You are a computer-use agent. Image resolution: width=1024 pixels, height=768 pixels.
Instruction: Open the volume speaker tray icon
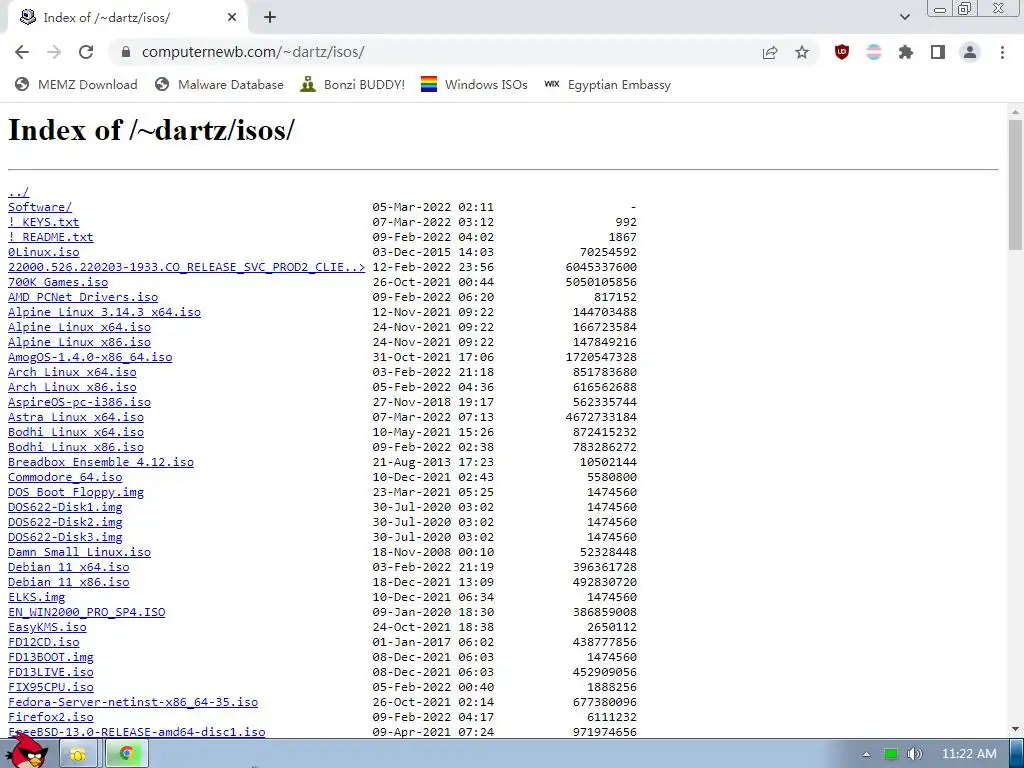pos(914,754)
